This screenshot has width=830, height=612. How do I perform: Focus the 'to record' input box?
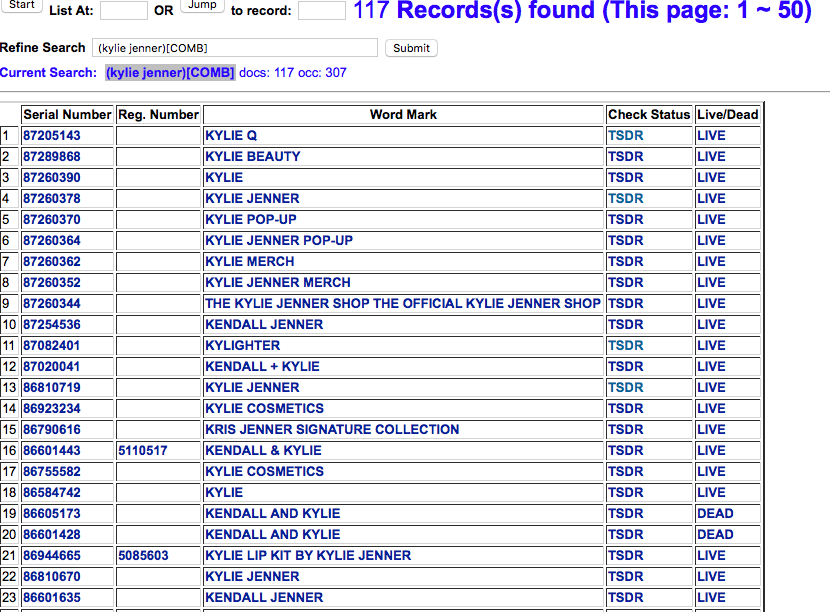coord(321,11)
